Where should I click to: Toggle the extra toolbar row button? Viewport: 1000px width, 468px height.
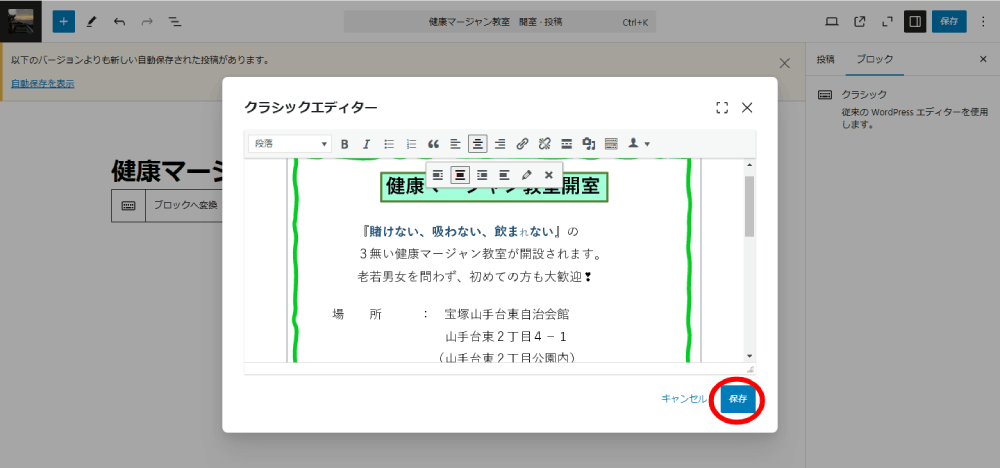point(611,144)
